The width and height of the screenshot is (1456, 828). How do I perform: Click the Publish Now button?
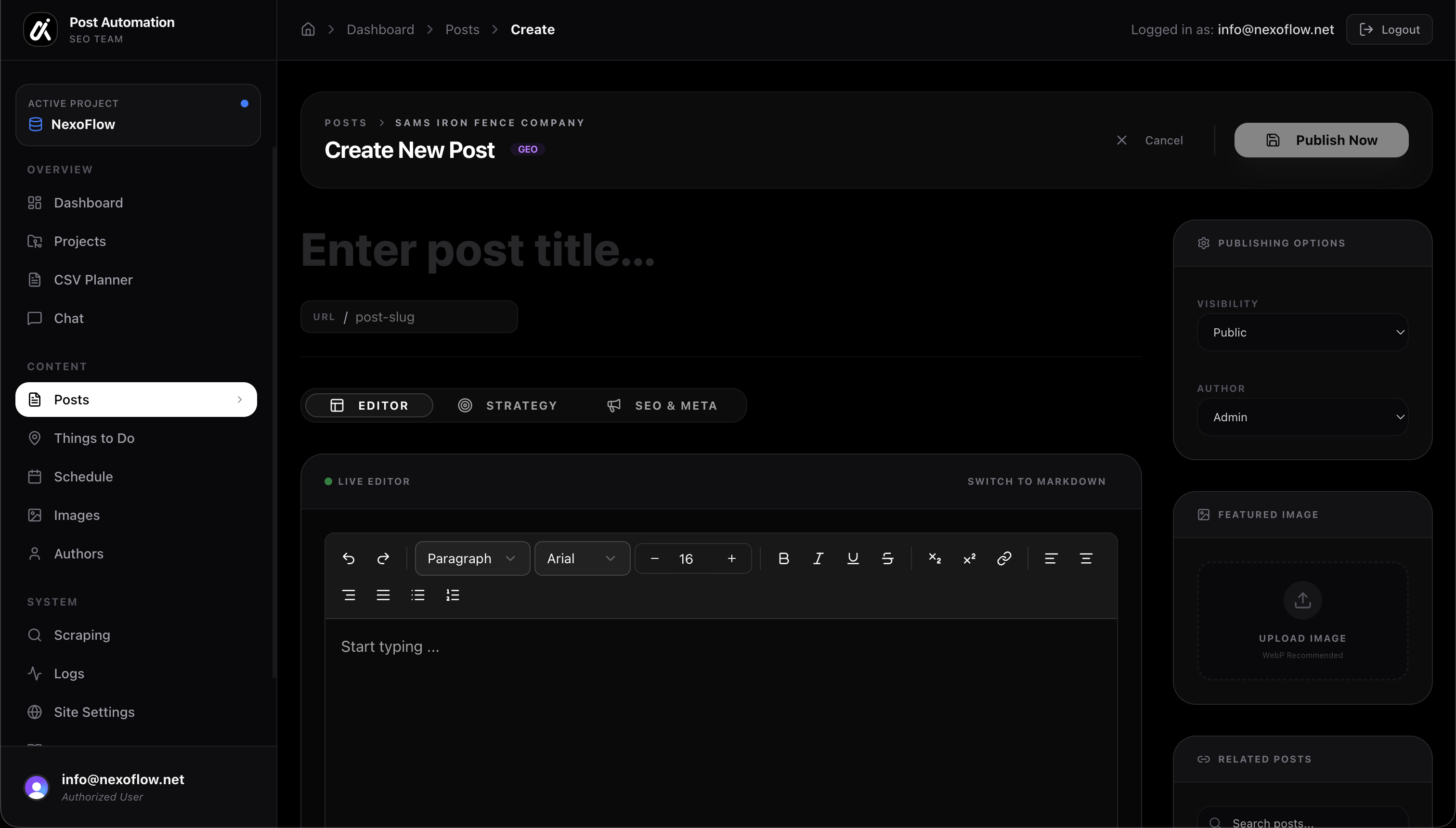(1321, 140)
